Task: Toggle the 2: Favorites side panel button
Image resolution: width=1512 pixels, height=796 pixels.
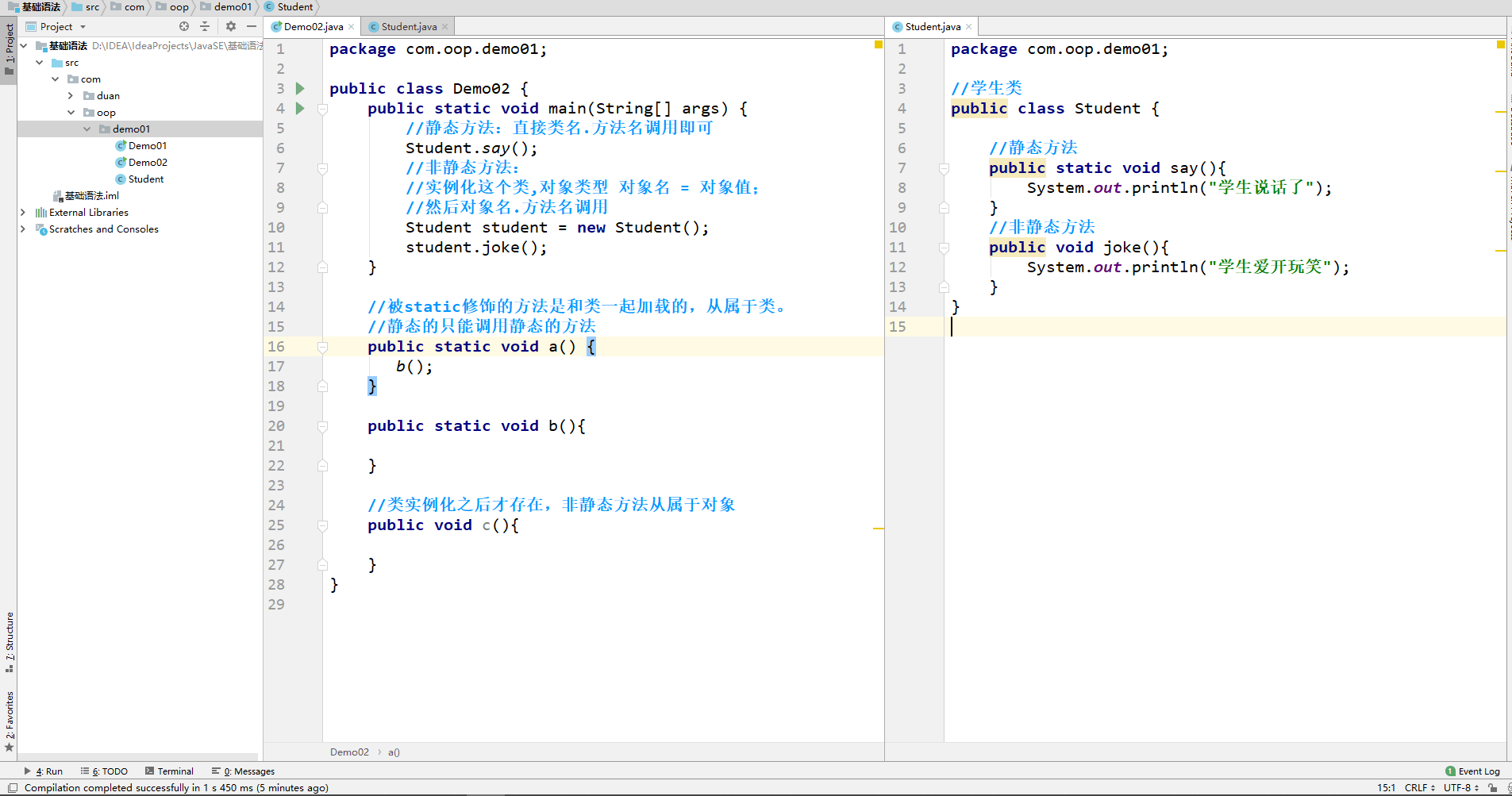Action: coord(9,721)
